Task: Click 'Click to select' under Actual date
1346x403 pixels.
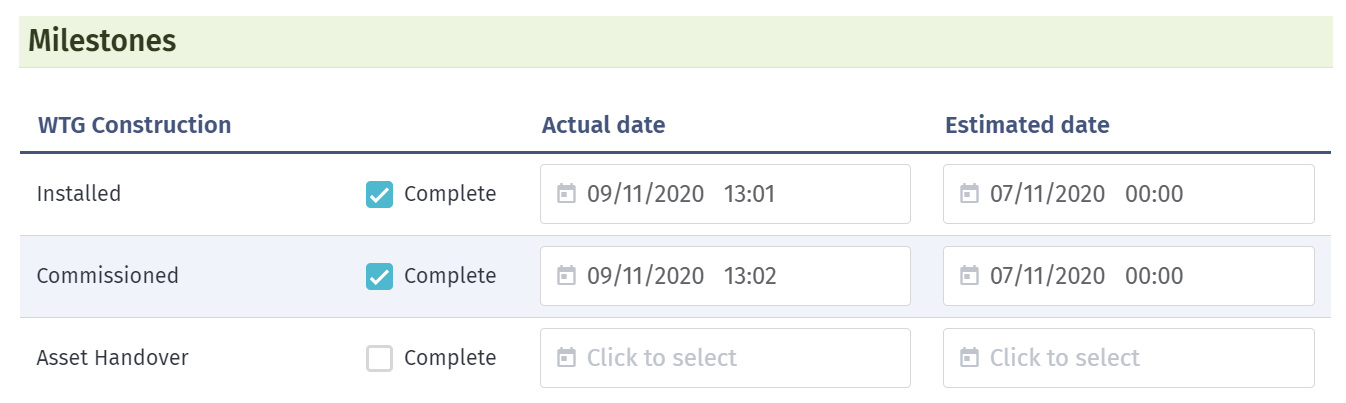Action: pyautogui.click(x=662, y=358)
